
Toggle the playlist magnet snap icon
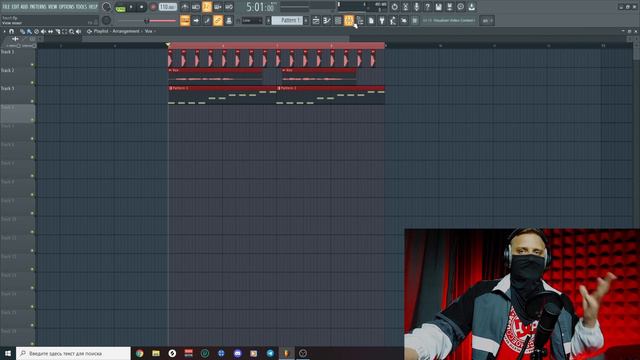11,31
